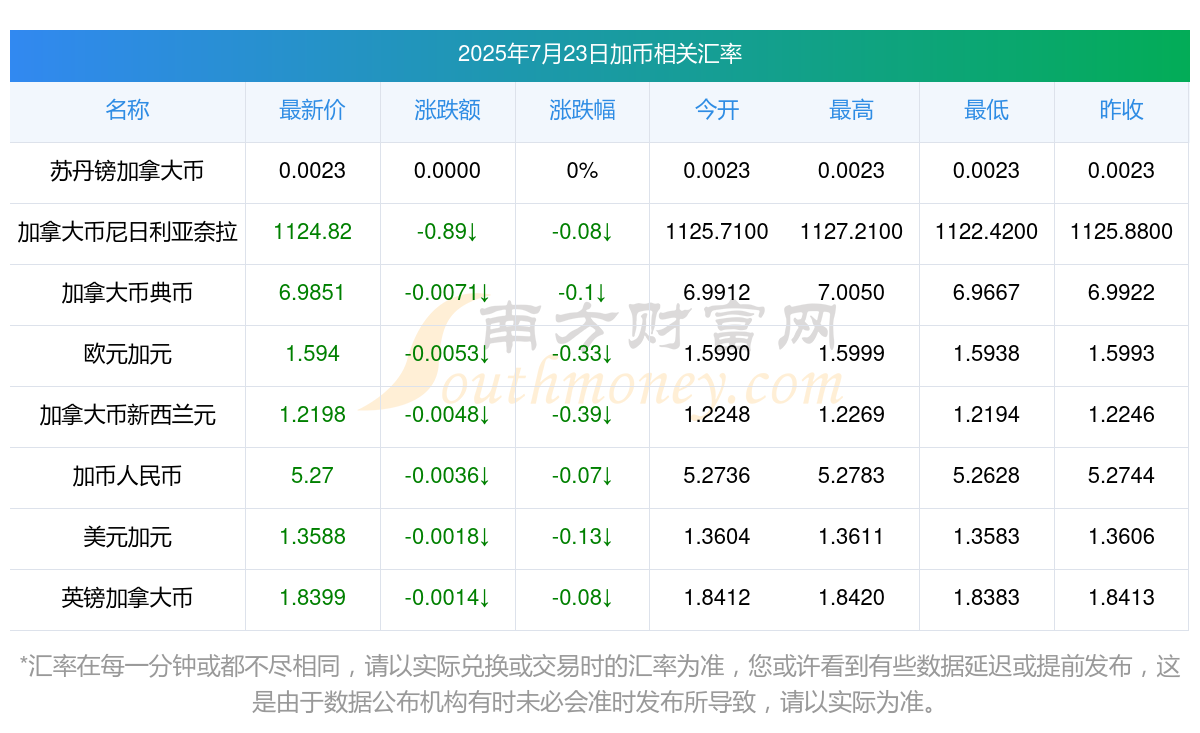Viewport: 1200px width, 733px height.
Task: Click change percent -0.1↓
Action: click(x=582, y=293)
